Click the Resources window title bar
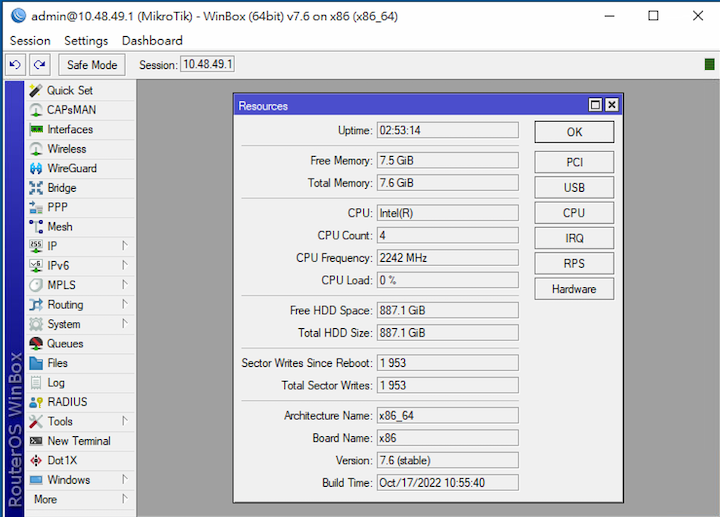Screen dimensions: 720x517 (428, 106)
